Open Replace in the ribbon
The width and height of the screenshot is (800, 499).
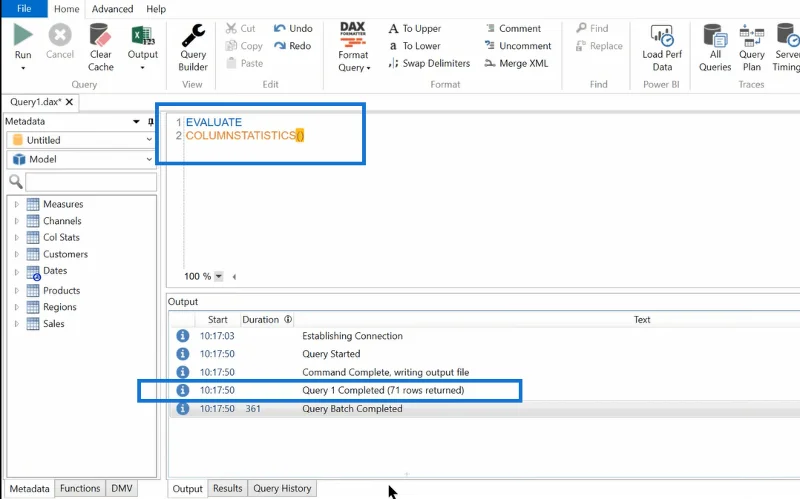point(599,46)
